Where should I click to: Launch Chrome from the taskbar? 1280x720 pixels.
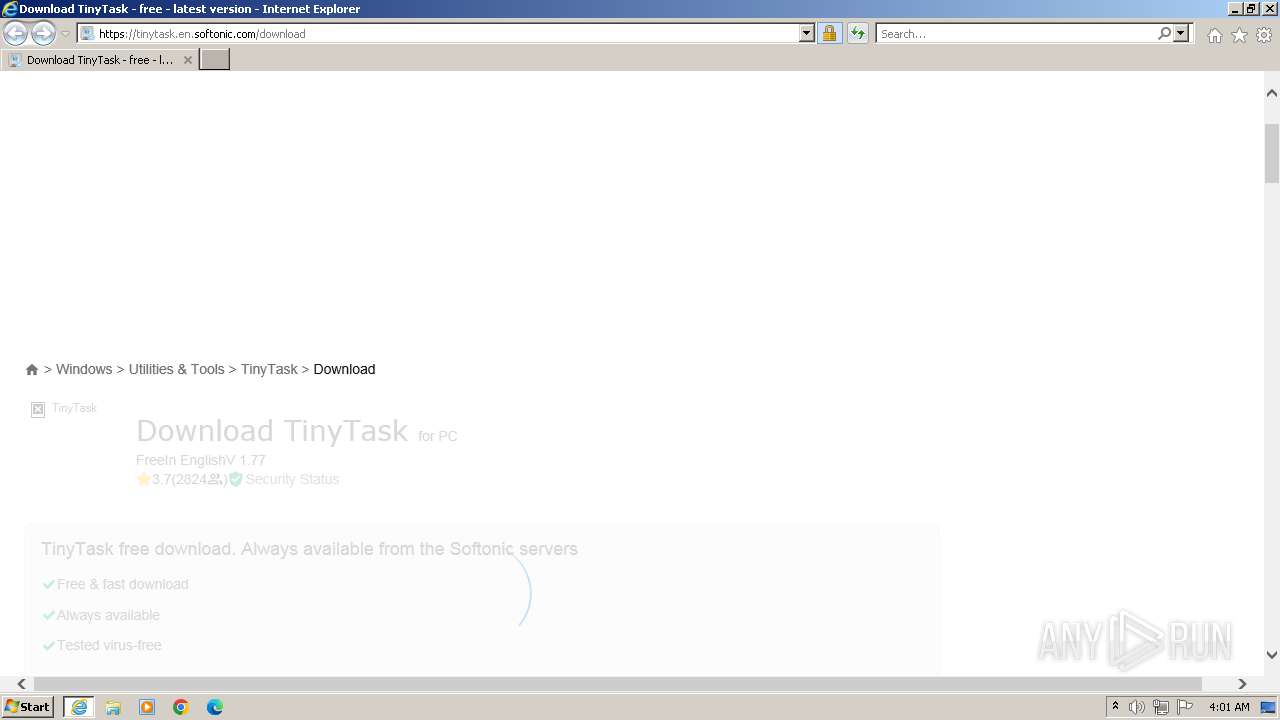(x=181, y=707)
